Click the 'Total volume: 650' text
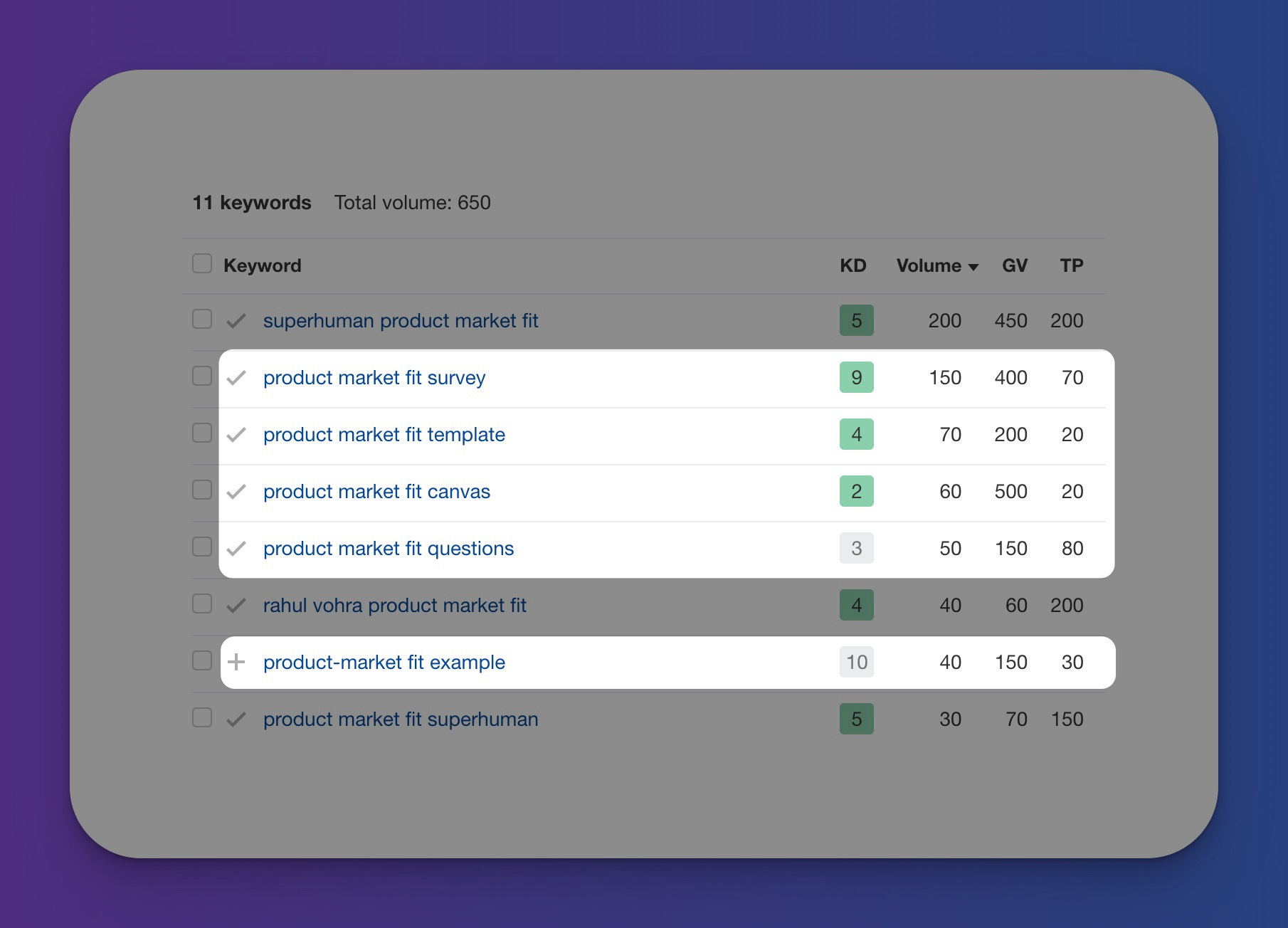Screen dimensions: 1288x928 click(x=413, y=203)
